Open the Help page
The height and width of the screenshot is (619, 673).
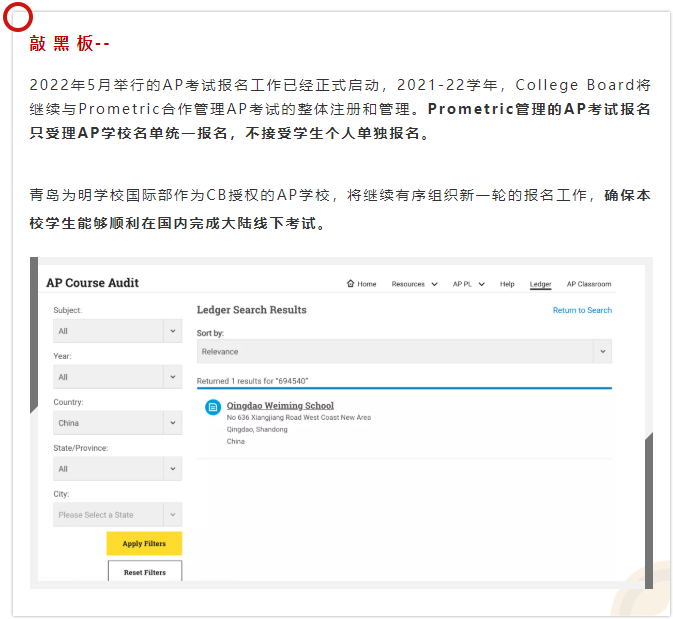point(507,284)
